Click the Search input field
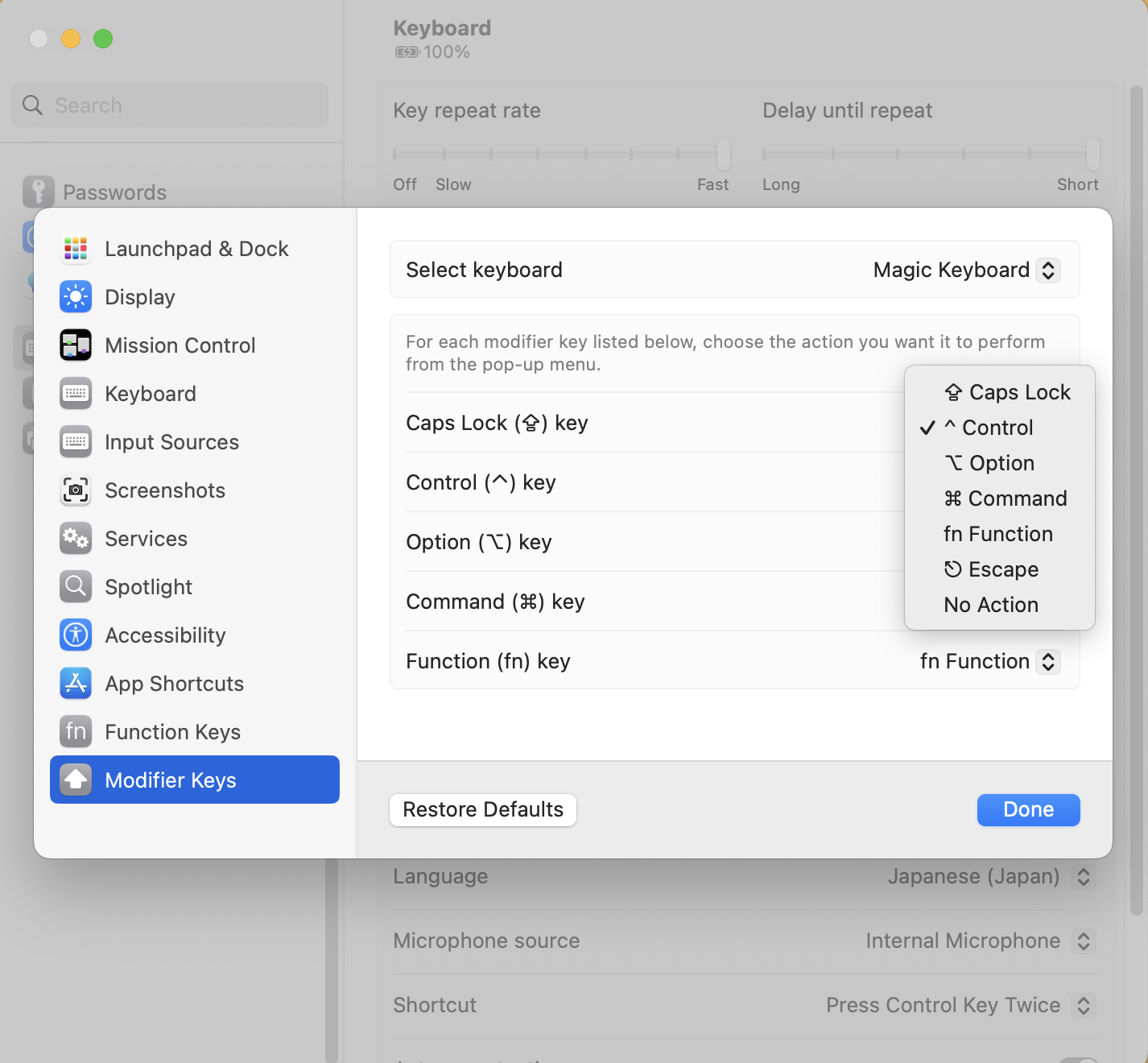This screenshot has height=1063, width=1148. (x=170, y=105)
